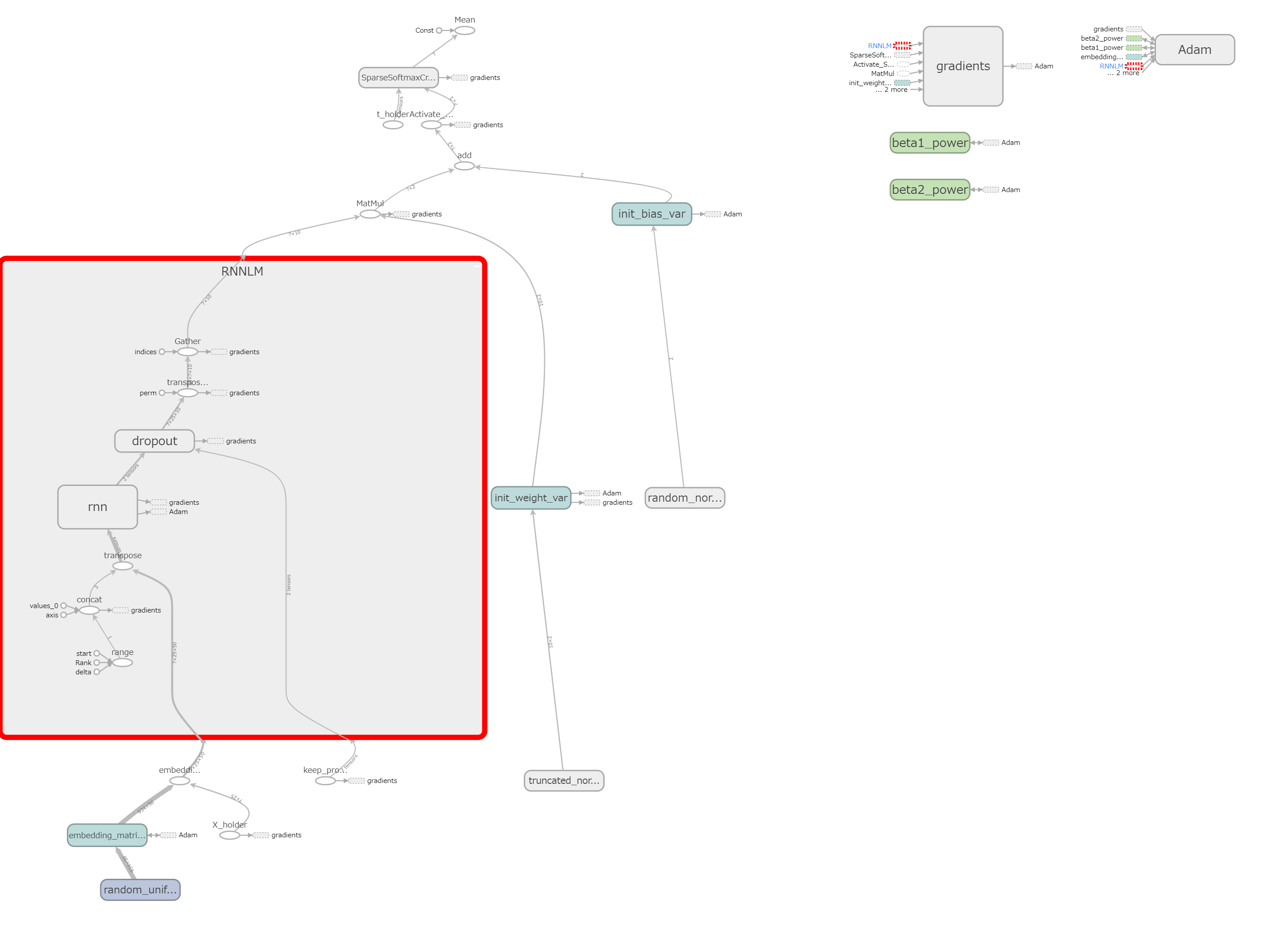Select the truncated_normal node
1288x938 pixels.
tap(564, 780)
